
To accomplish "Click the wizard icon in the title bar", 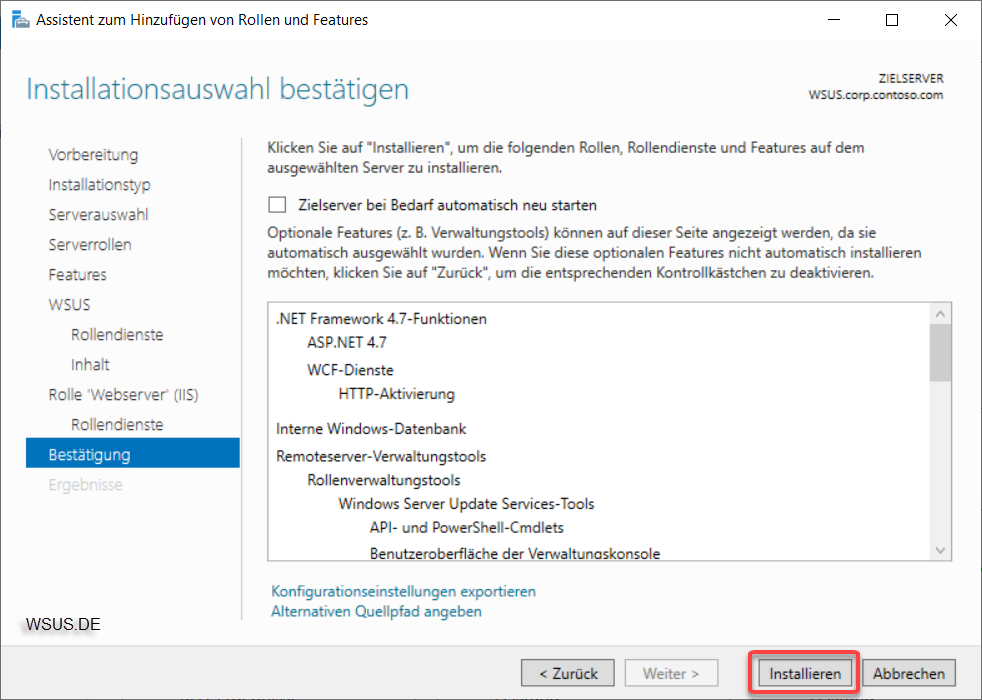I will [21, 20].
